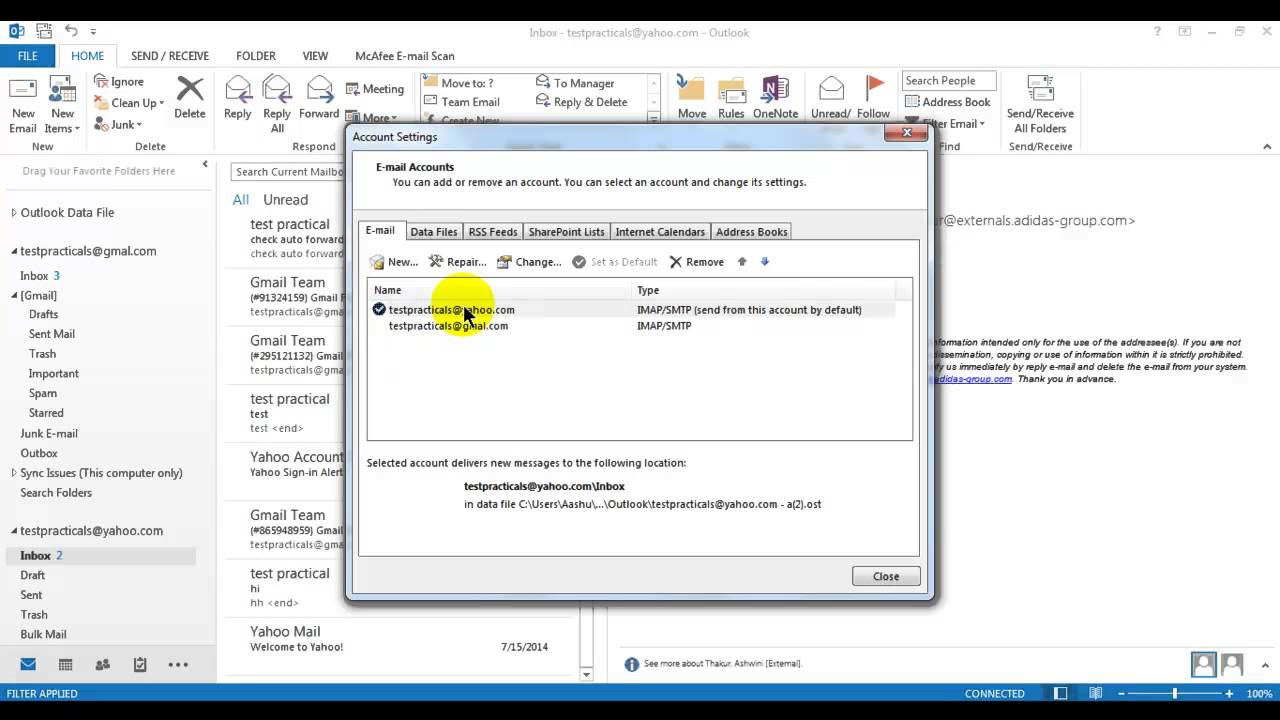Image resolution: width=1280 pixels, height=720 pixels.
Task: Collapse testpracticals@gmal.com account tree
Action: (x=14, y=252)
